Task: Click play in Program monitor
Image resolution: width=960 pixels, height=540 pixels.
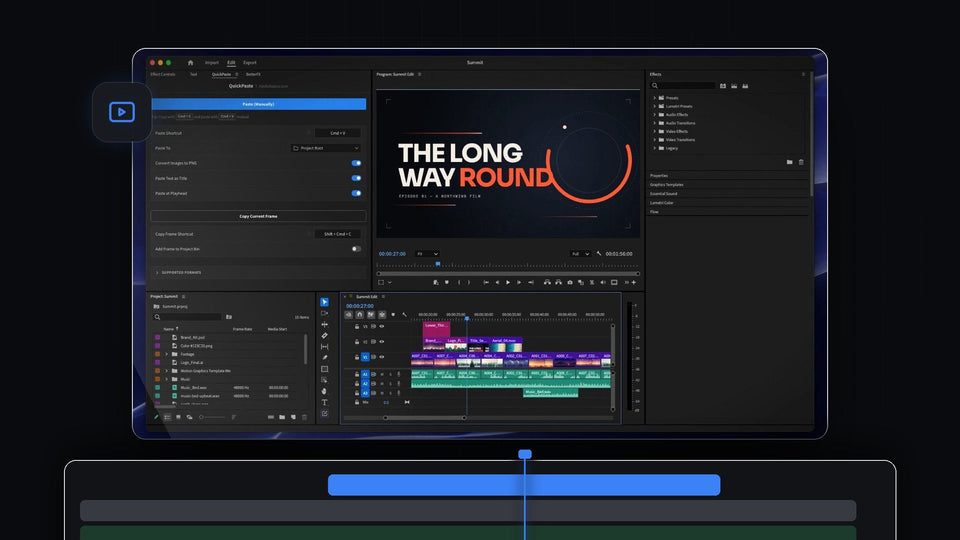Action: click(x=508, y=282)
